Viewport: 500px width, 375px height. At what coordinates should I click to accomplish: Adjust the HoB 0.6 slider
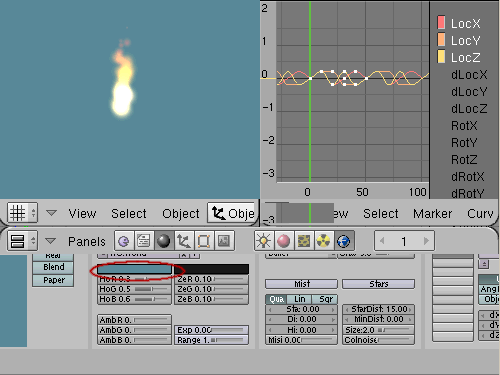(134, 299)
